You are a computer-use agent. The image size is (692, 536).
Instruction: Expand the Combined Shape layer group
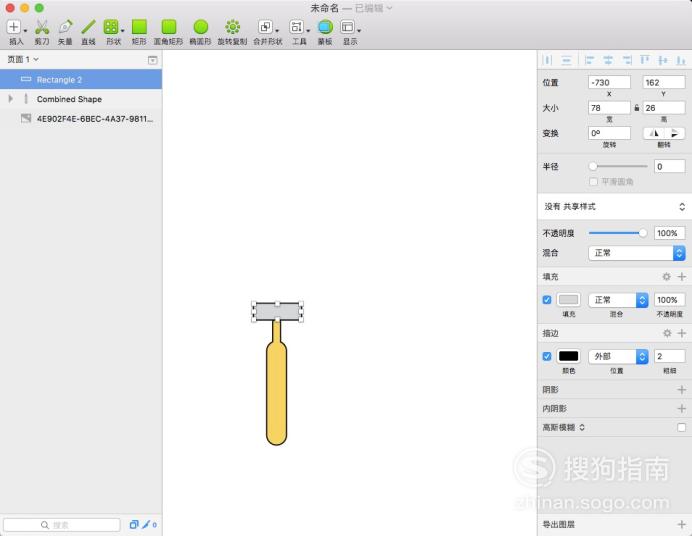pyautogui.click(x=11, y=99)
